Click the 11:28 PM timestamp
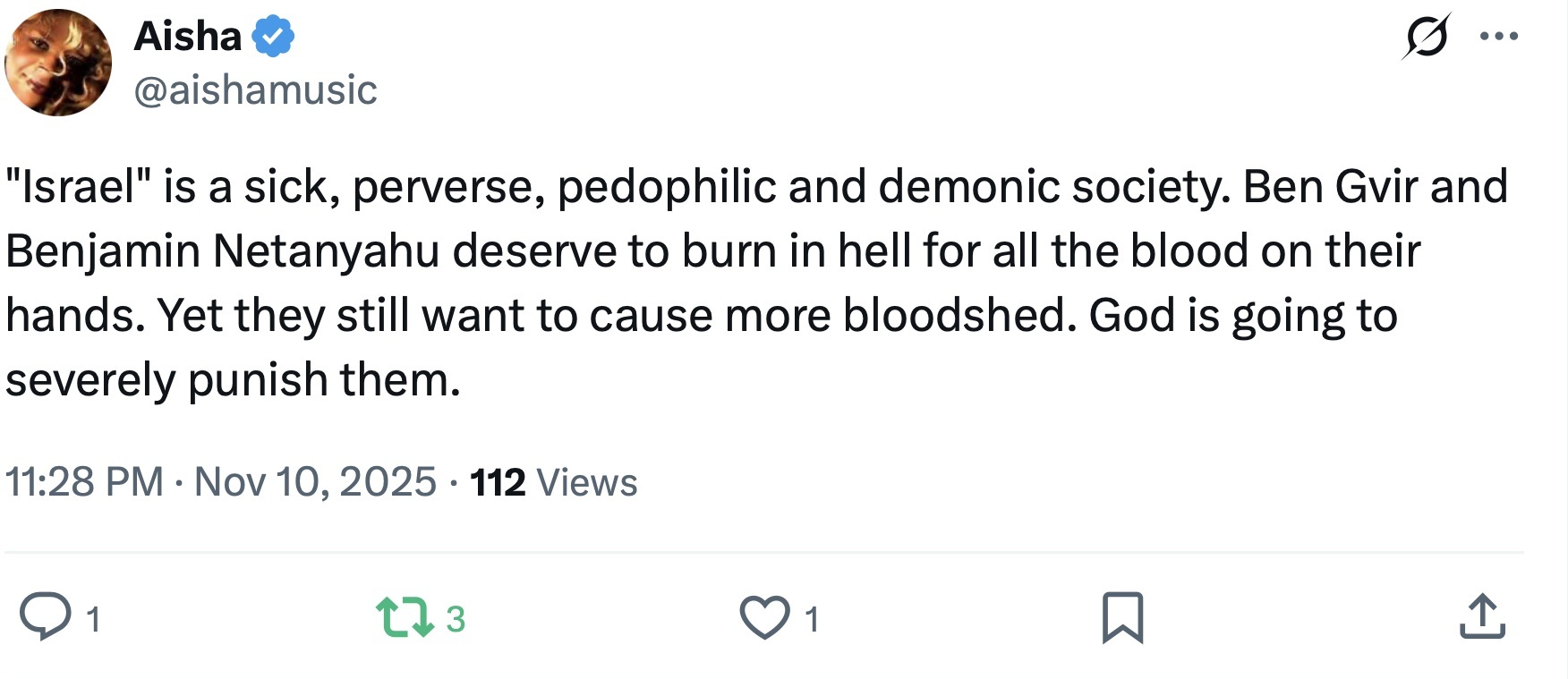The width and height of the screenshot is (1568, 679). point(85,482)
